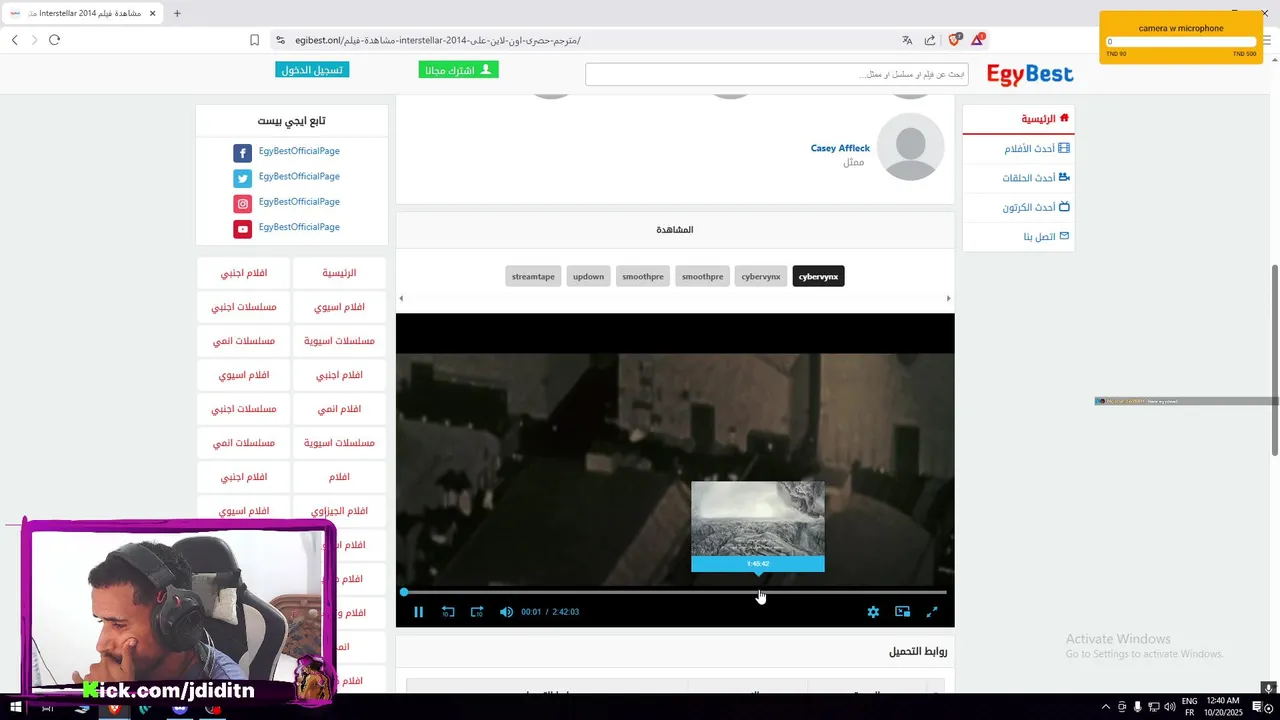The width and height of the screenshot is (1280, 720).
Task: Open اتصل بنا contact page
Action: (x=1046, y=237)
